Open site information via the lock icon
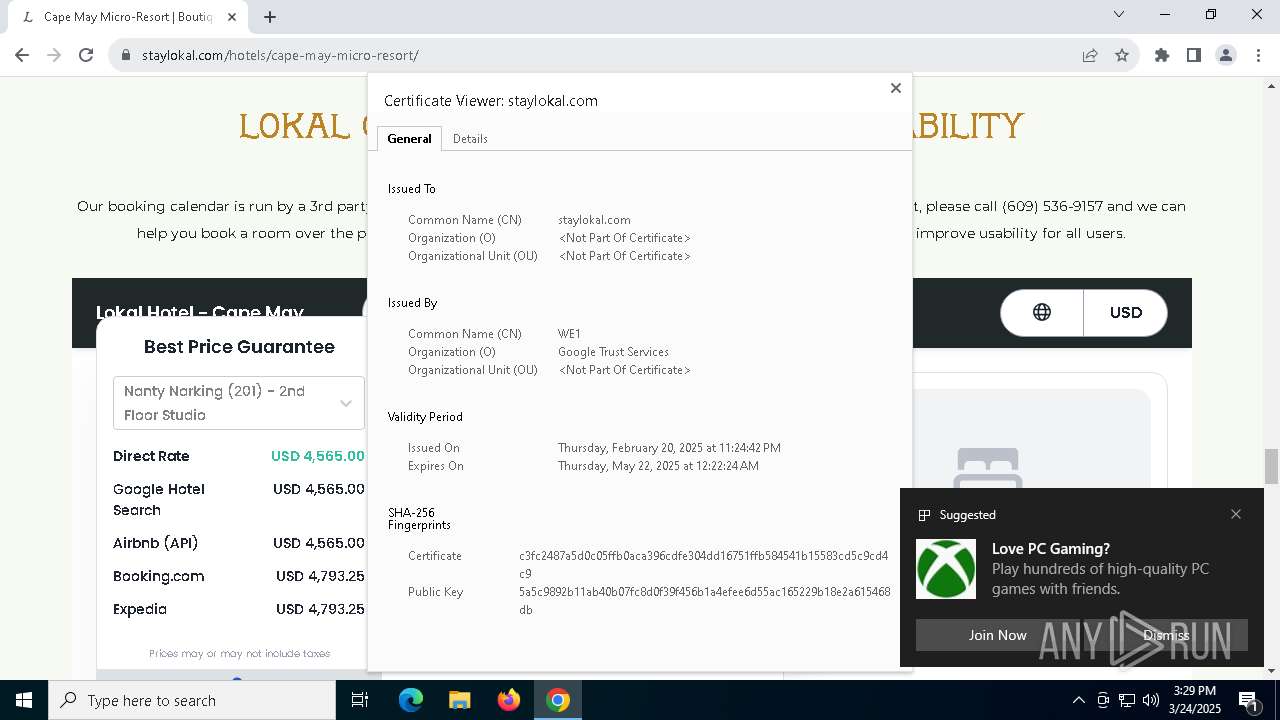1280x720 pixels. pos(126,56)
